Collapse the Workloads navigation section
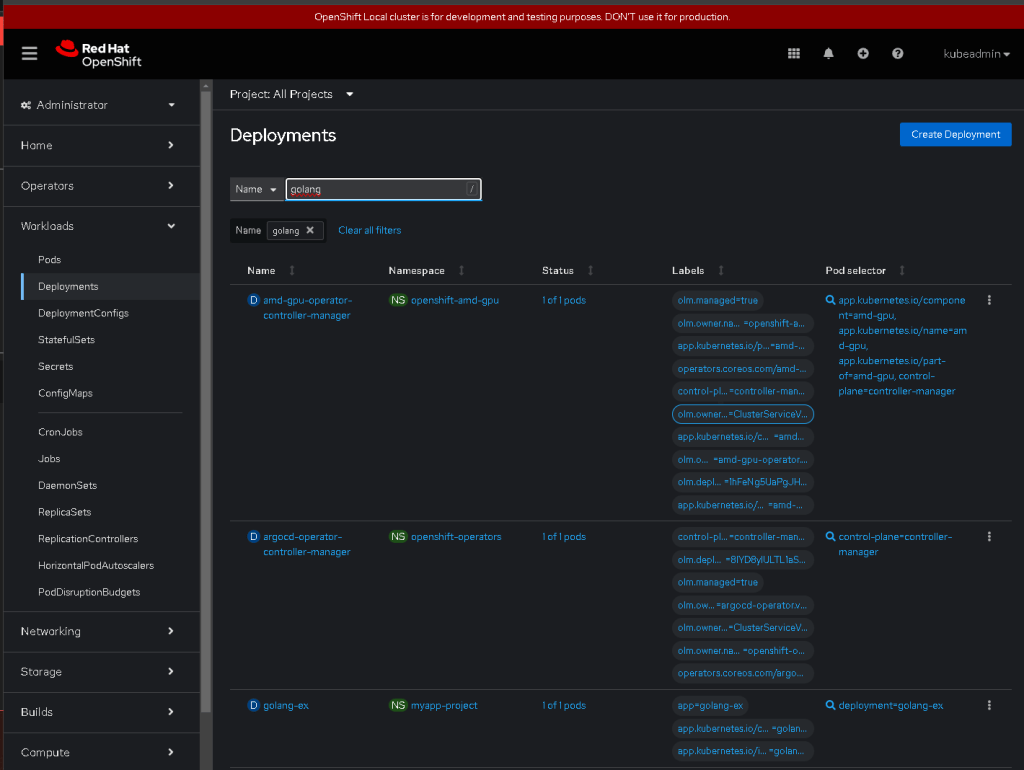 99,226
